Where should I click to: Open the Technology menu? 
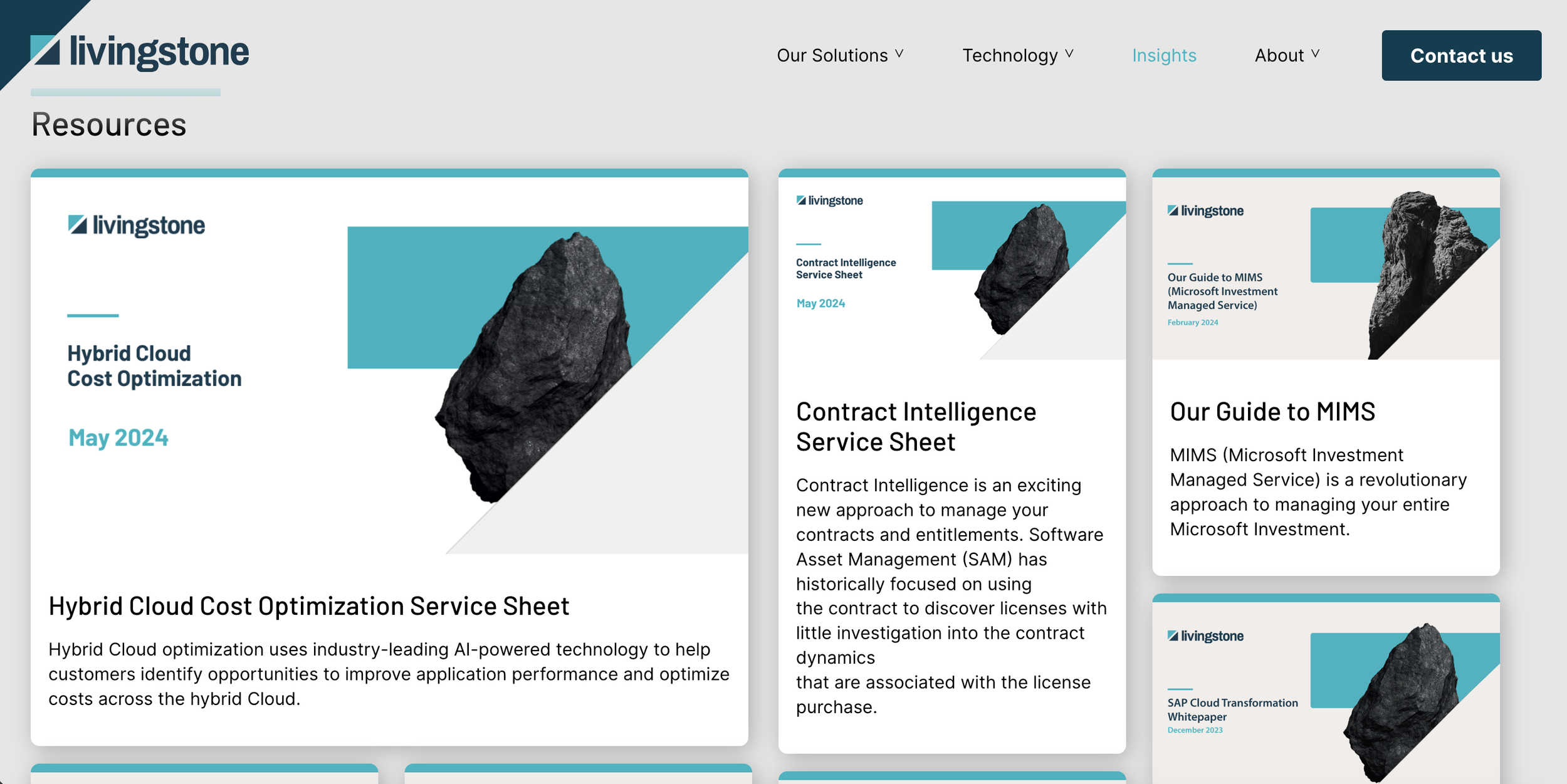click(1010, 56)
